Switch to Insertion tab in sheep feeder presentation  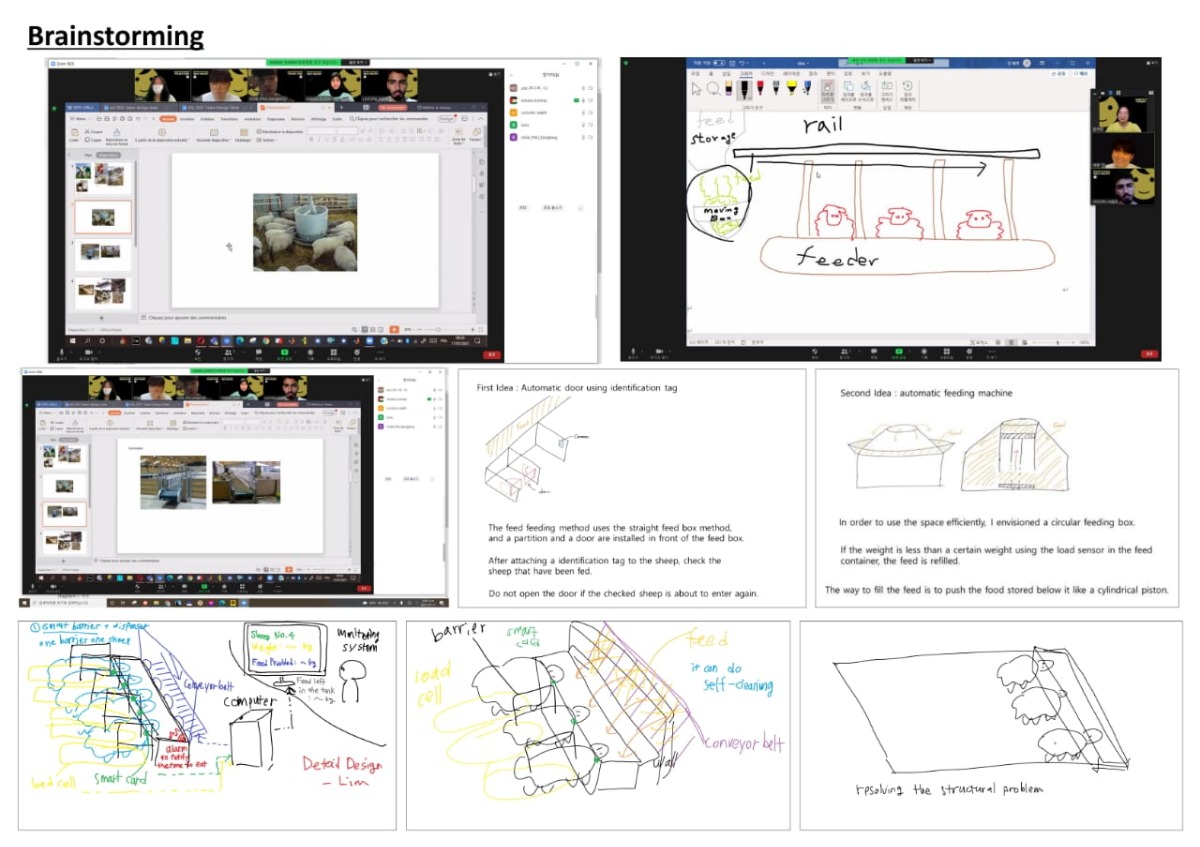pos(187,118)
